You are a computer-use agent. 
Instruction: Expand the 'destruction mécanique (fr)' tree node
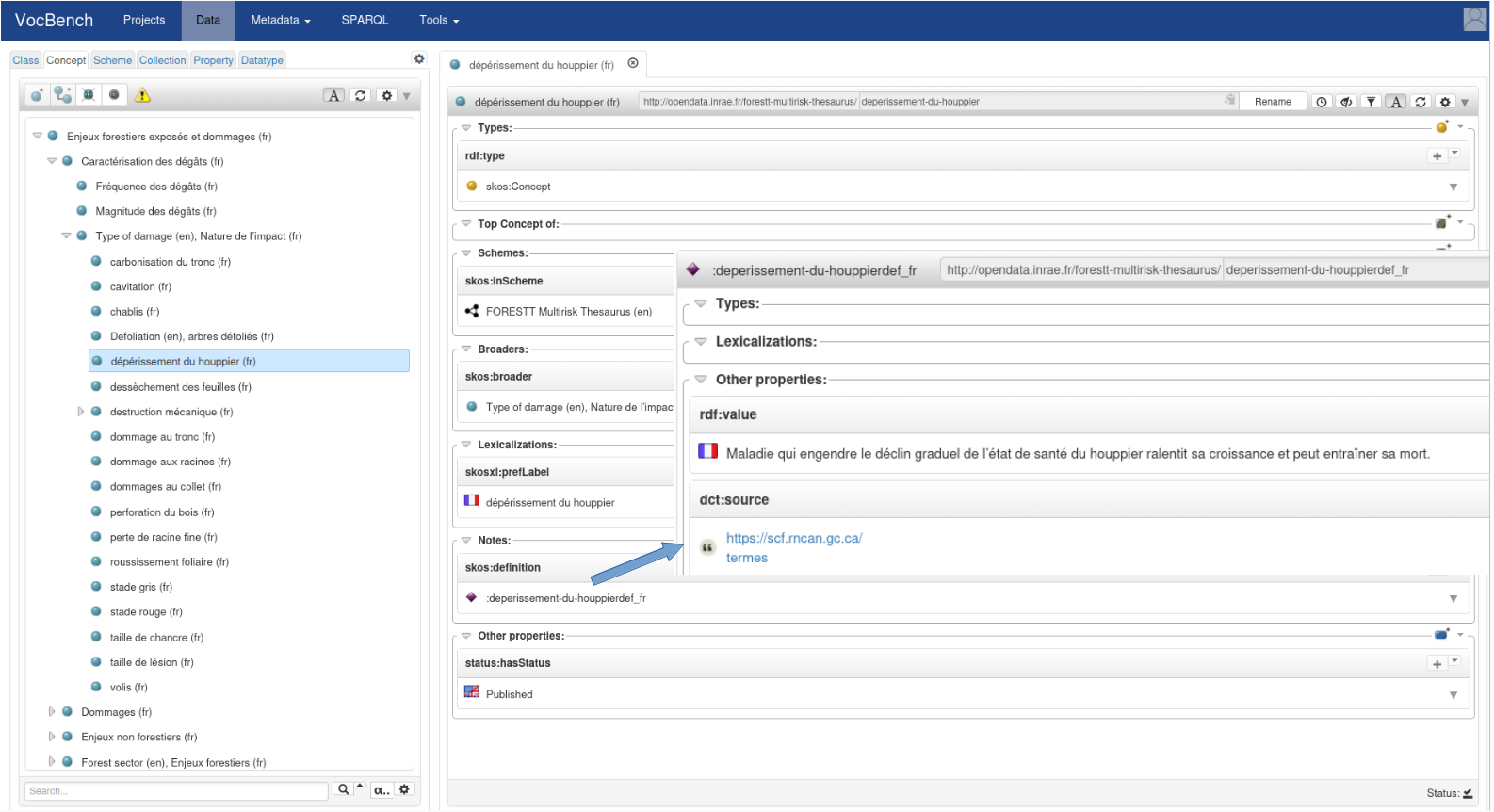pos(81,412)
